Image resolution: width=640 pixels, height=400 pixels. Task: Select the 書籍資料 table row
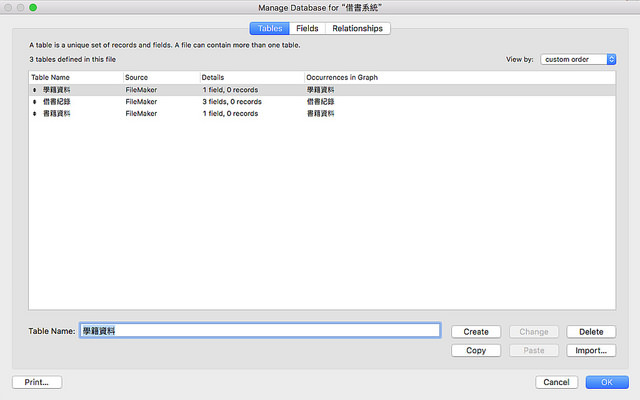[322, 113]
